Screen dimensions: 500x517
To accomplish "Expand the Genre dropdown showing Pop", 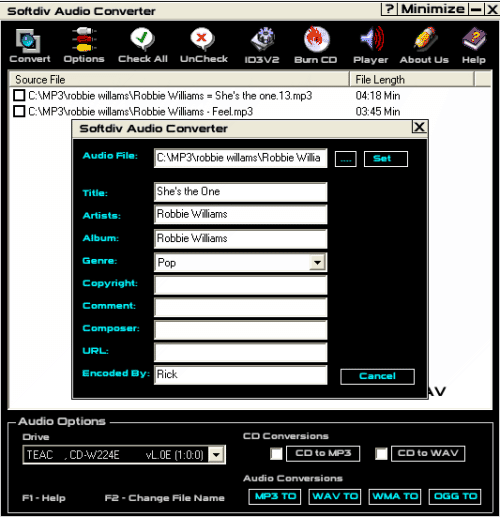I will [317, 262].
